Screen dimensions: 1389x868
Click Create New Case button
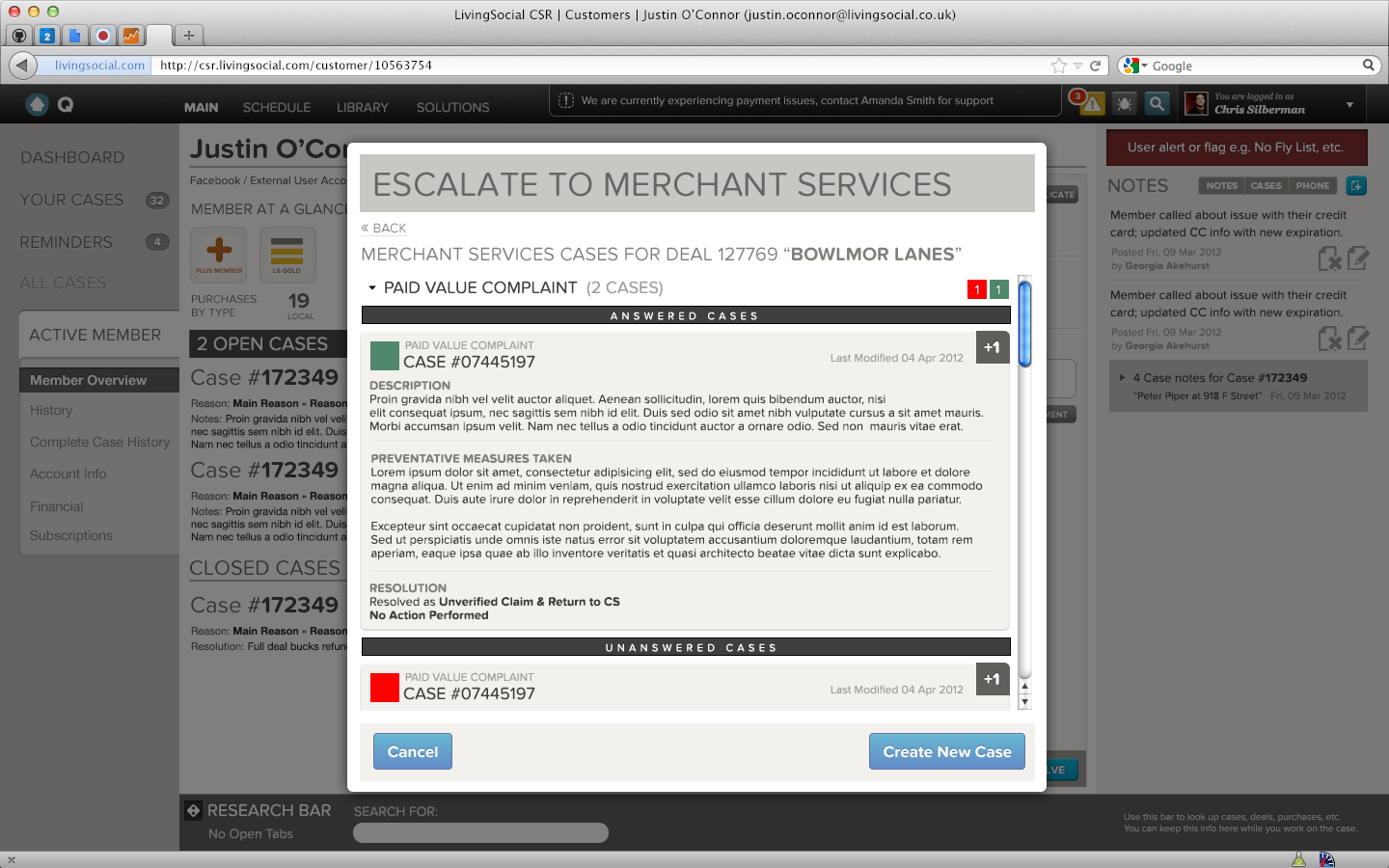(x=947, y=751)
